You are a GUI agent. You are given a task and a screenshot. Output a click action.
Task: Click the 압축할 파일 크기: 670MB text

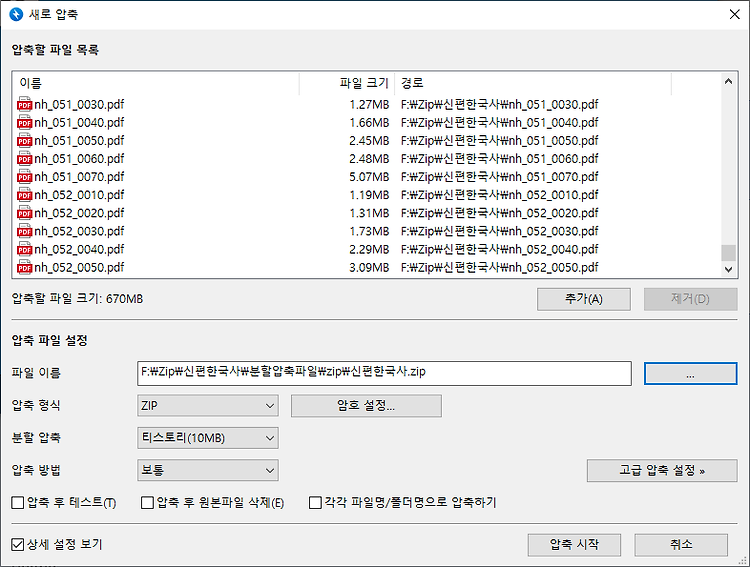(x=77, y=299)
